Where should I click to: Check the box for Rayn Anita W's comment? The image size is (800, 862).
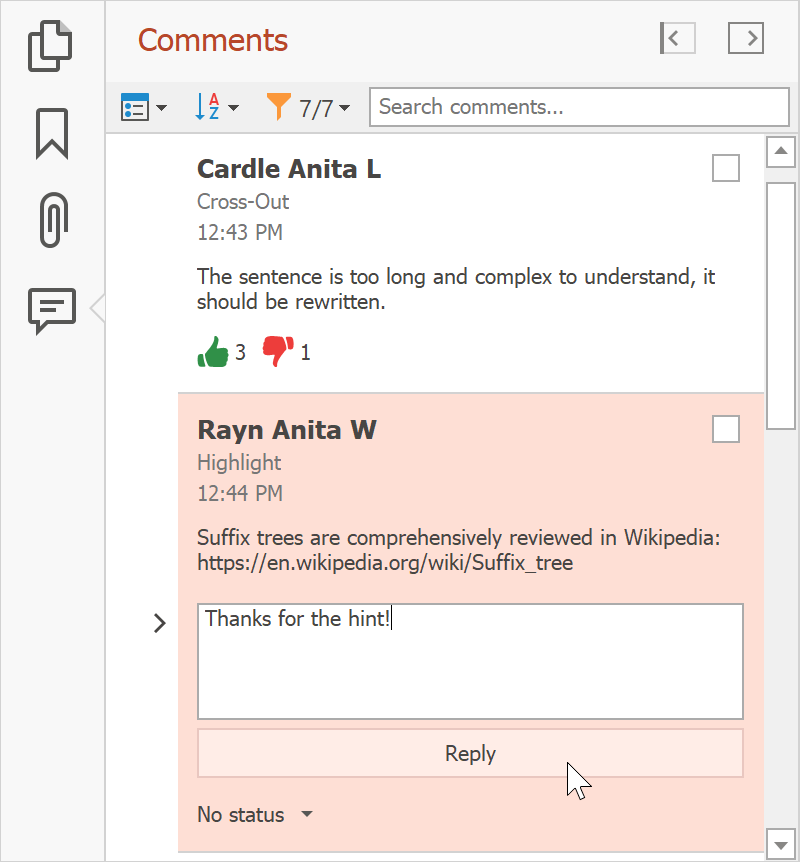tap(726, 429)
